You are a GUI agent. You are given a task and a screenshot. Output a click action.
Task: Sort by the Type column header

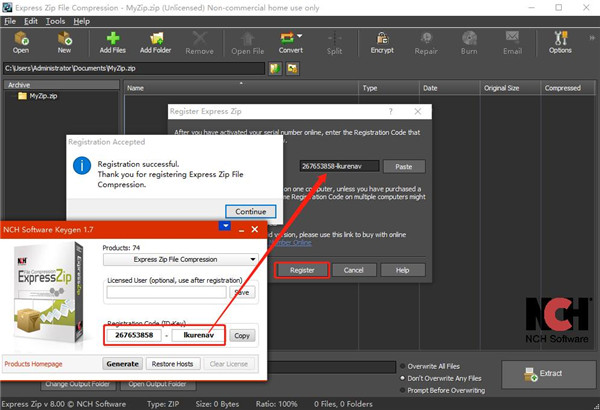389,88
